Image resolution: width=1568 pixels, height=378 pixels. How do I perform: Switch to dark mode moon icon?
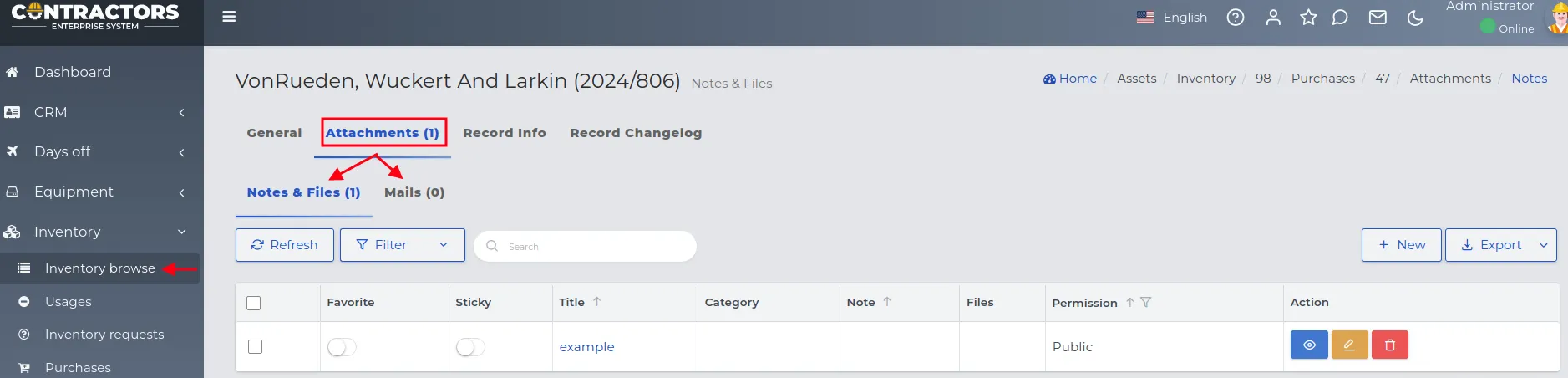(1415, 18)
